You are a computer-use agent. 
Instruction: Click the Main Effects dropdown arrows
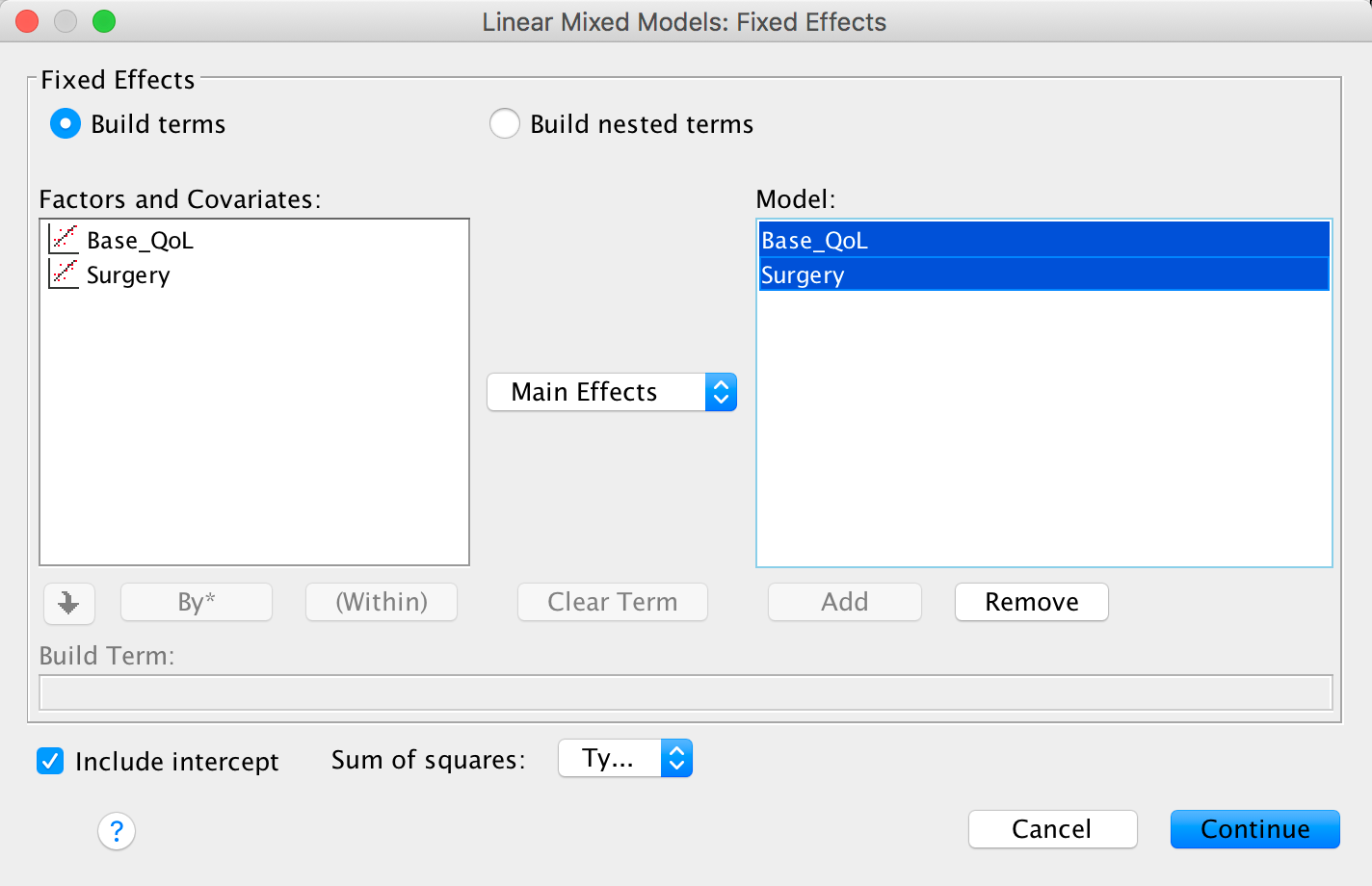(721, 392)
